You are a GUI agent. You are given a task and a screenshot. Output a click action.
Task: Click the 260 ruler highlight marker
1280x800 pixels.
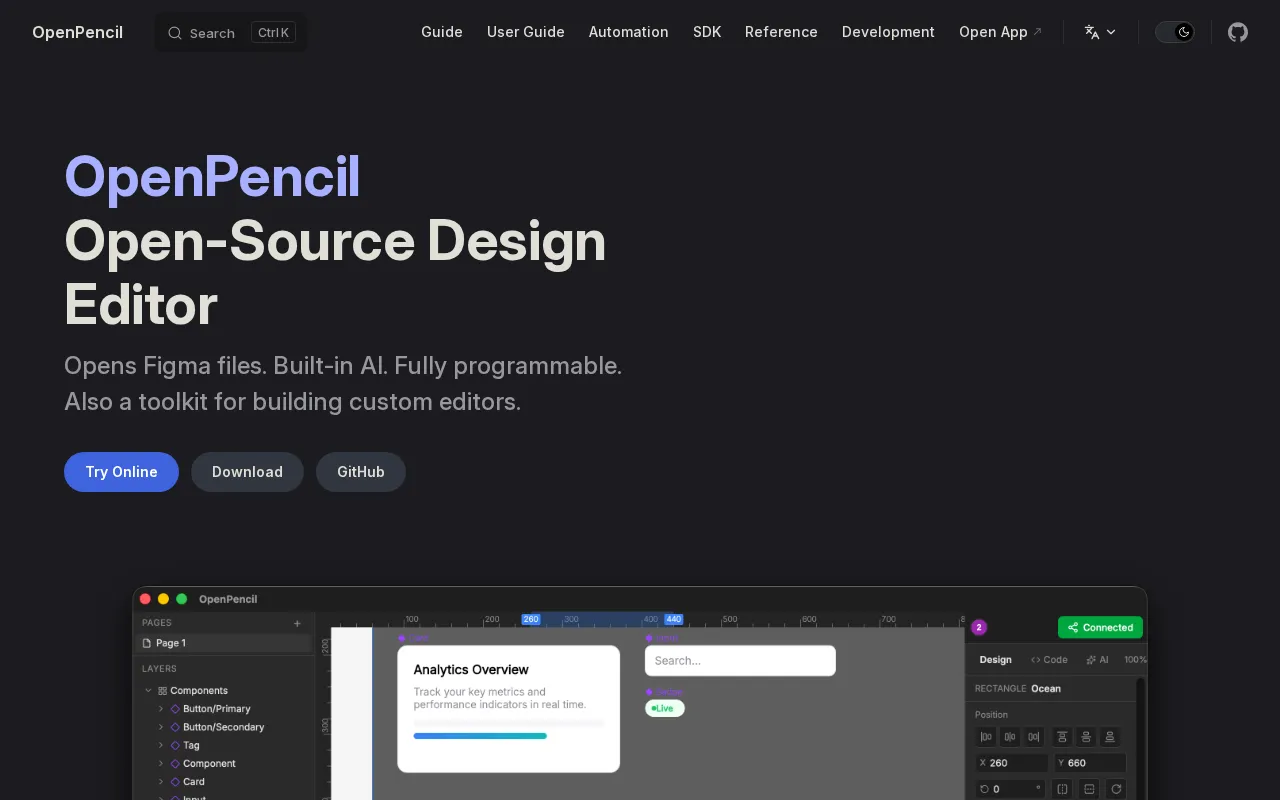531,620
